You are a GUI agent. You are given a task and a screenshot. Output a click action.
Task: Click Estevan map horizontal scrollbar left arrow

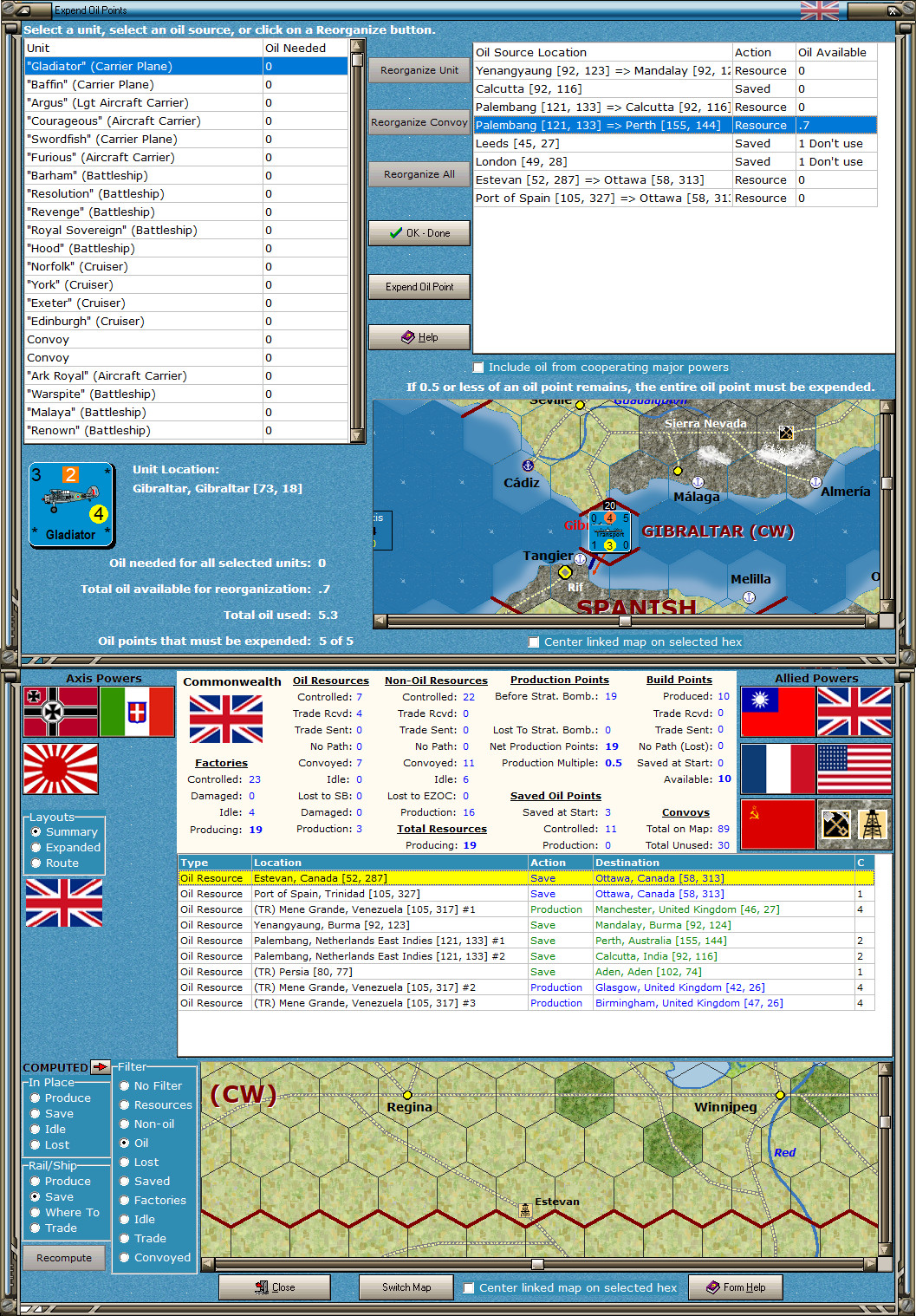[x=207, y=1264]
